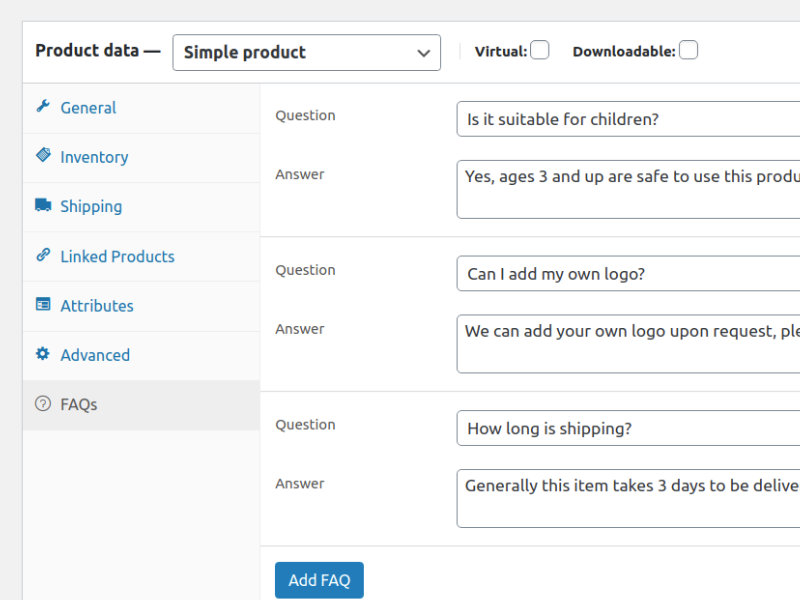
Task: Select the FAQs tab
Action: click(141, 405)
